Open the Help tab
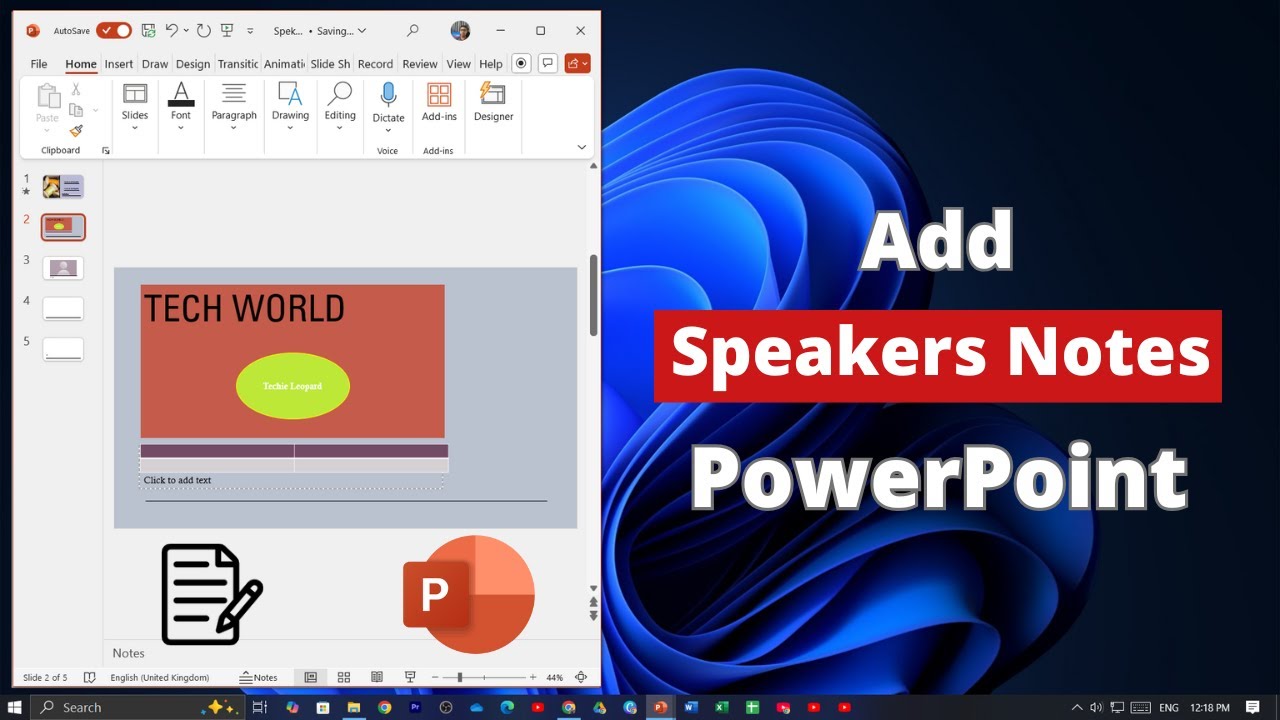 click(x=490, y=64)
